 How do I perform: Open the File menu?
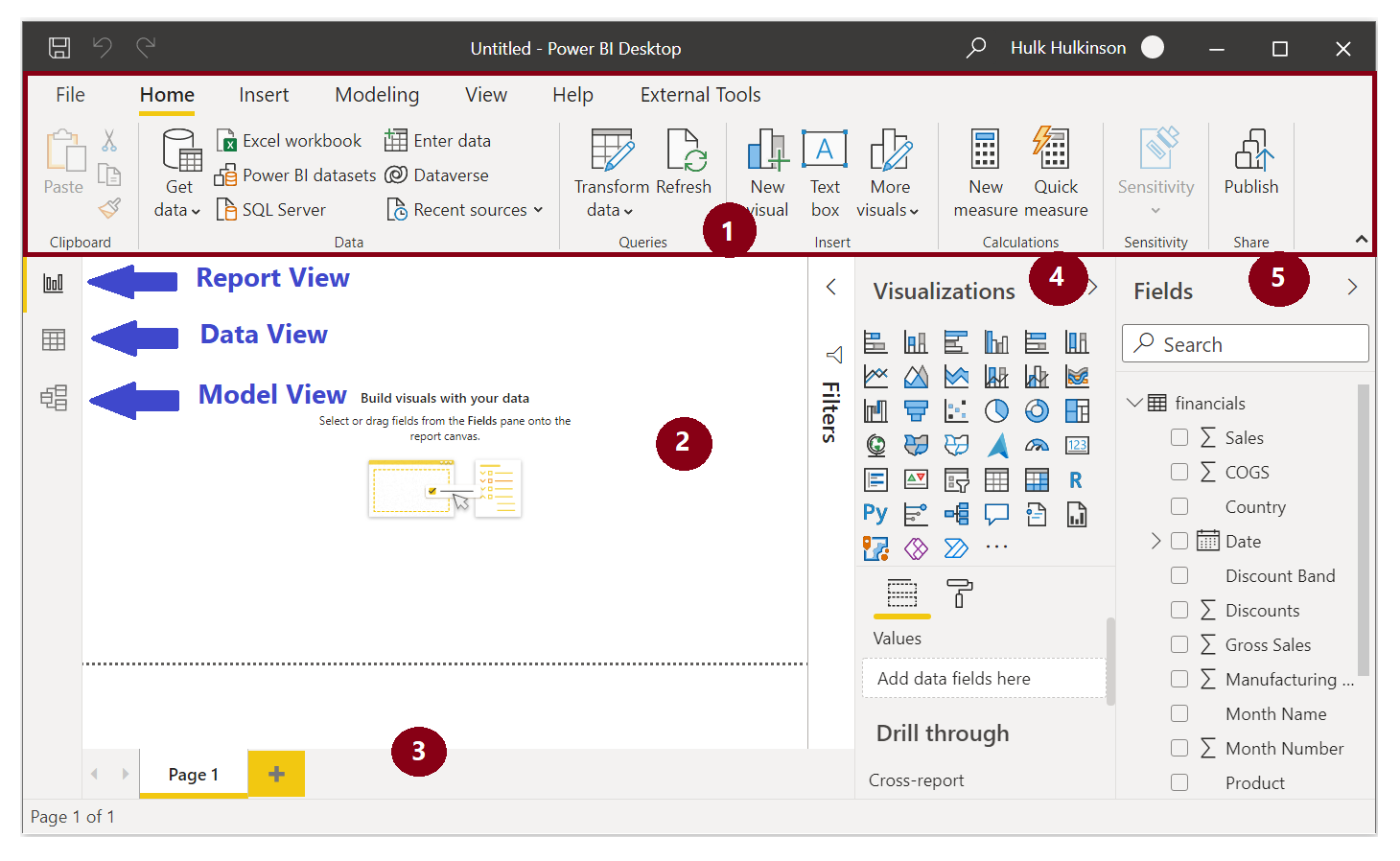click(70, 95)
